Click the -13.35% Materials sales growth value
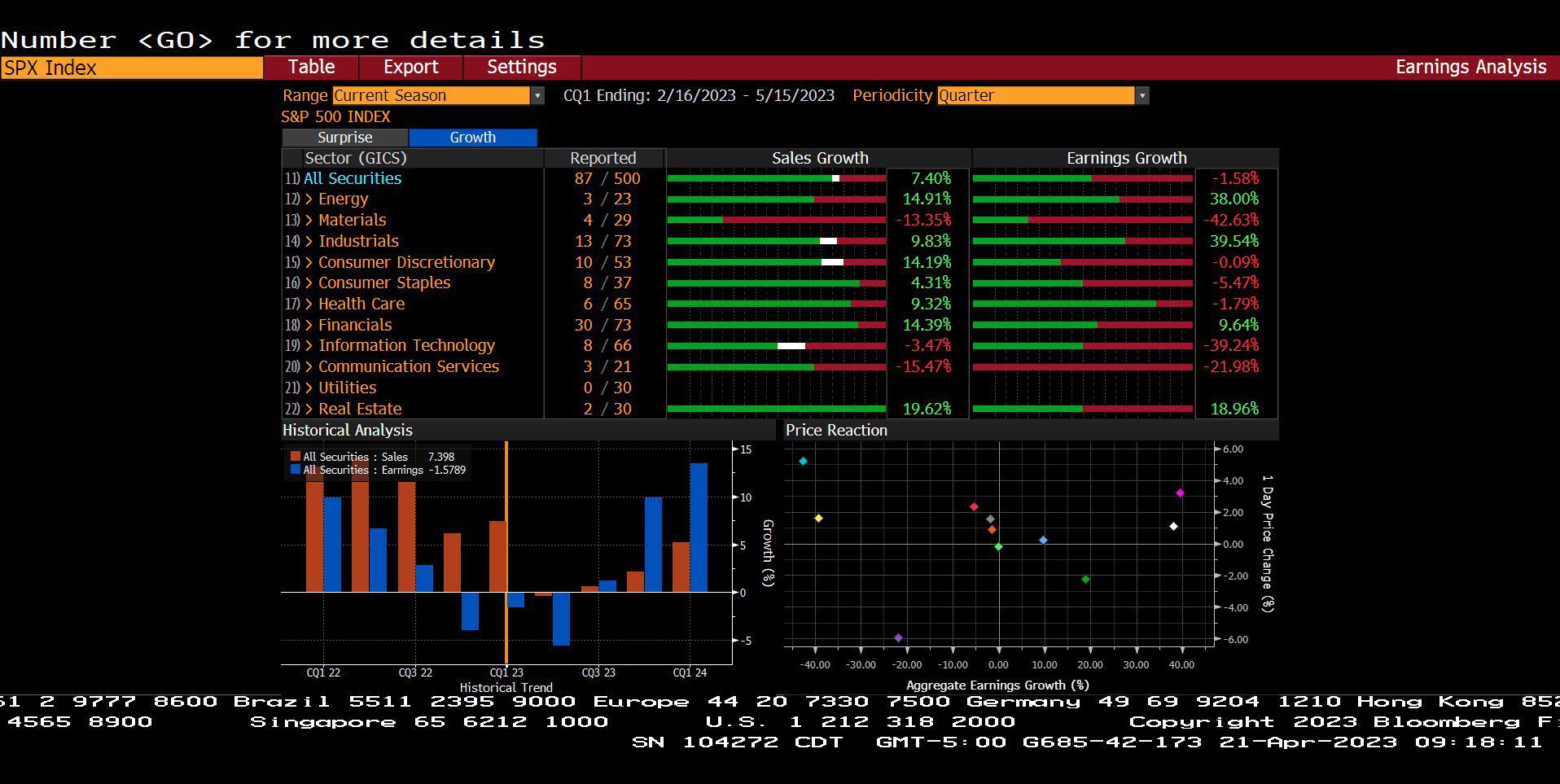The height and width of the screenshot is (784, 1560). pos(923,220)
